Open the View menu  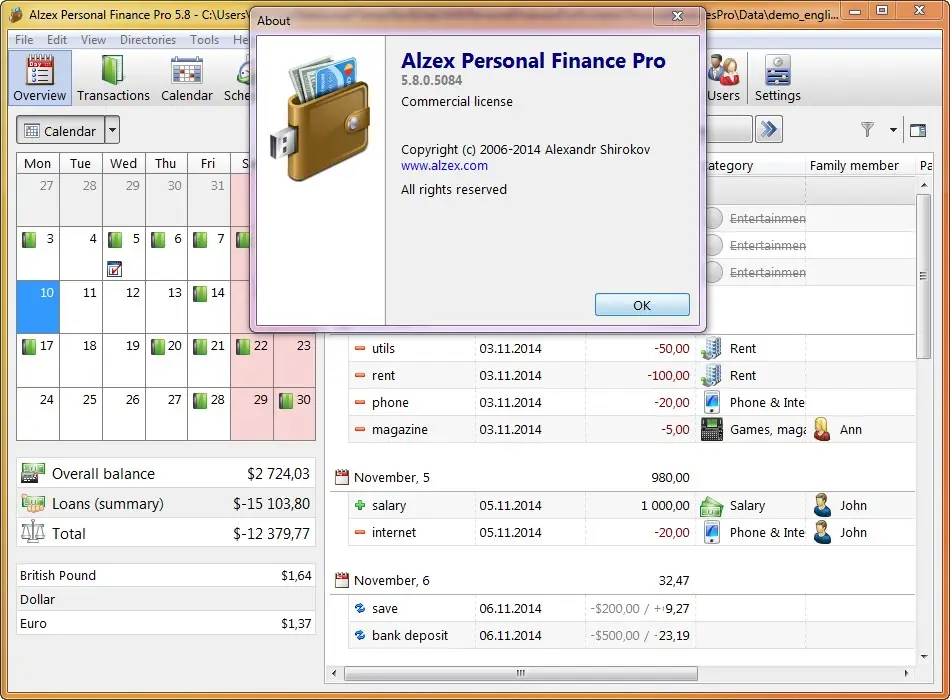(x=93, y=39)
